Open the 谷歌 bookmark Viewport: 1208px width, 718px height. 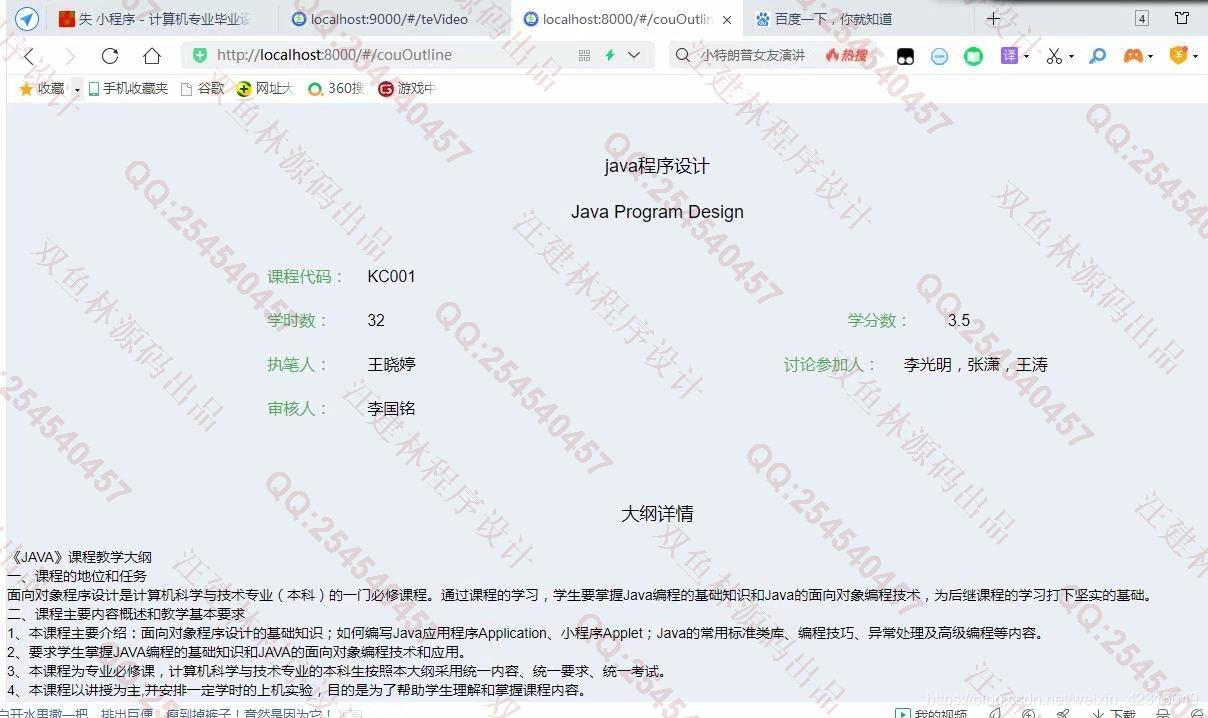coord(202,88)
